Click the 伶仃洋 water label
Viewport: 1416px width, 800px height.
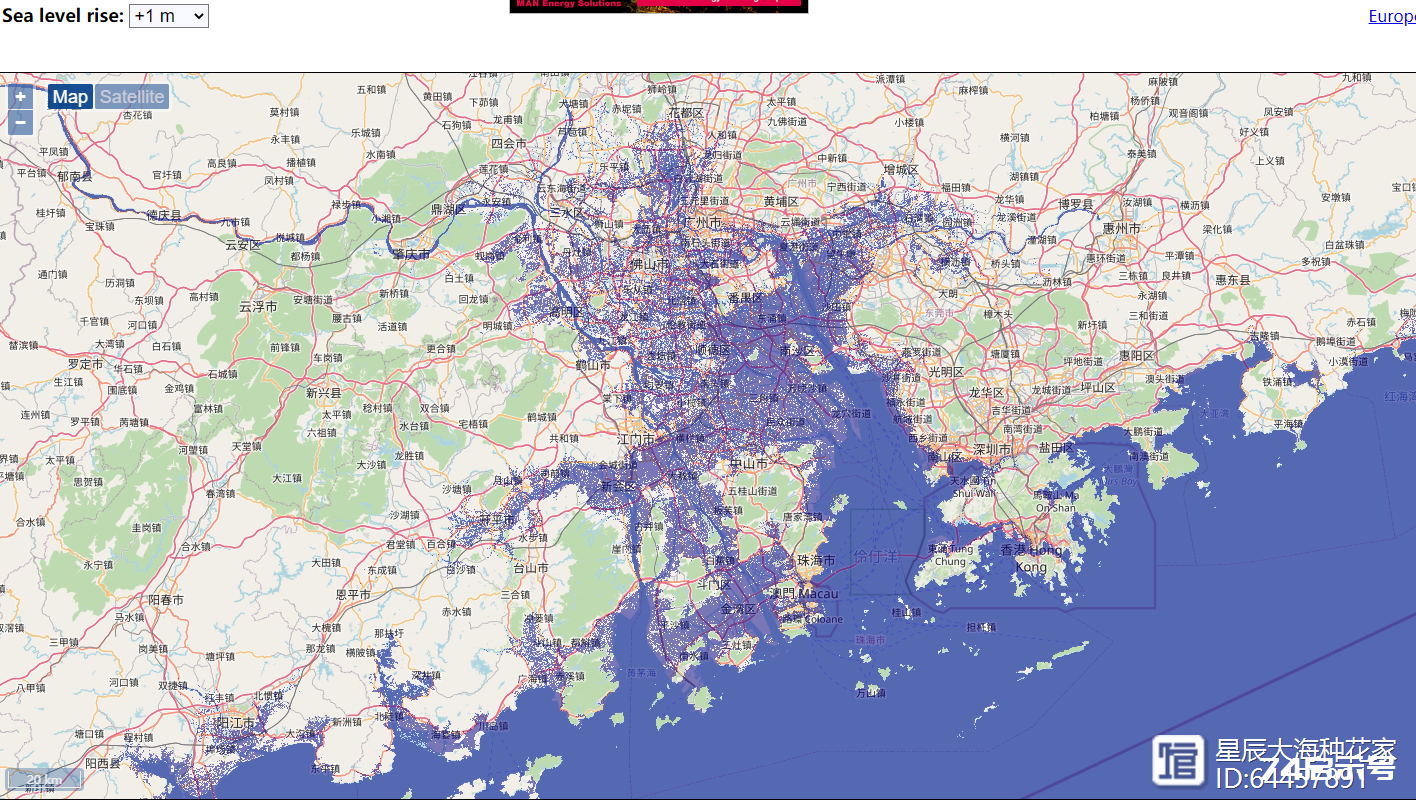tap(876, 555)
